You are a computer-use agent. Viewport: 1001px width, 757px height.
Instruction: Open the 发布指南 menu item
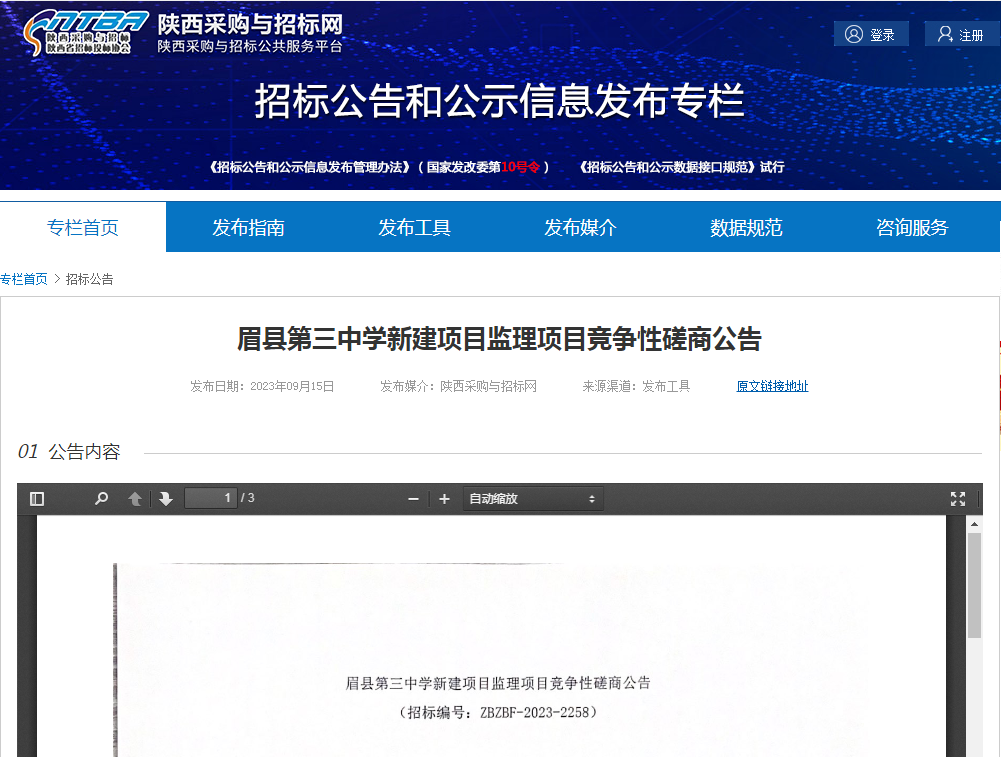[248, 227]
